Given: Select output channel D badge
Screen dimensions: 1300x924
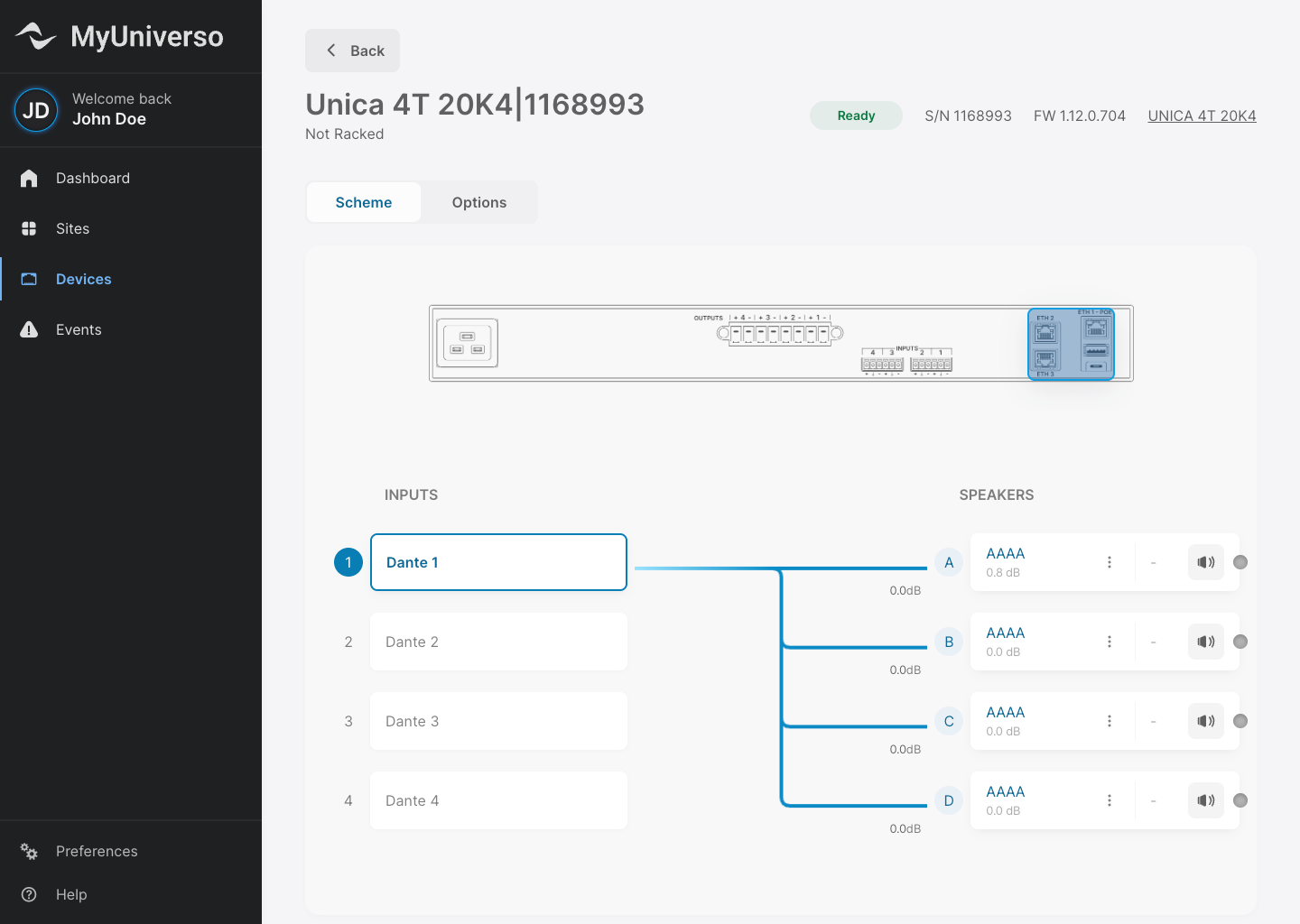Looking at the screenshot, I should tap(949, 800).
